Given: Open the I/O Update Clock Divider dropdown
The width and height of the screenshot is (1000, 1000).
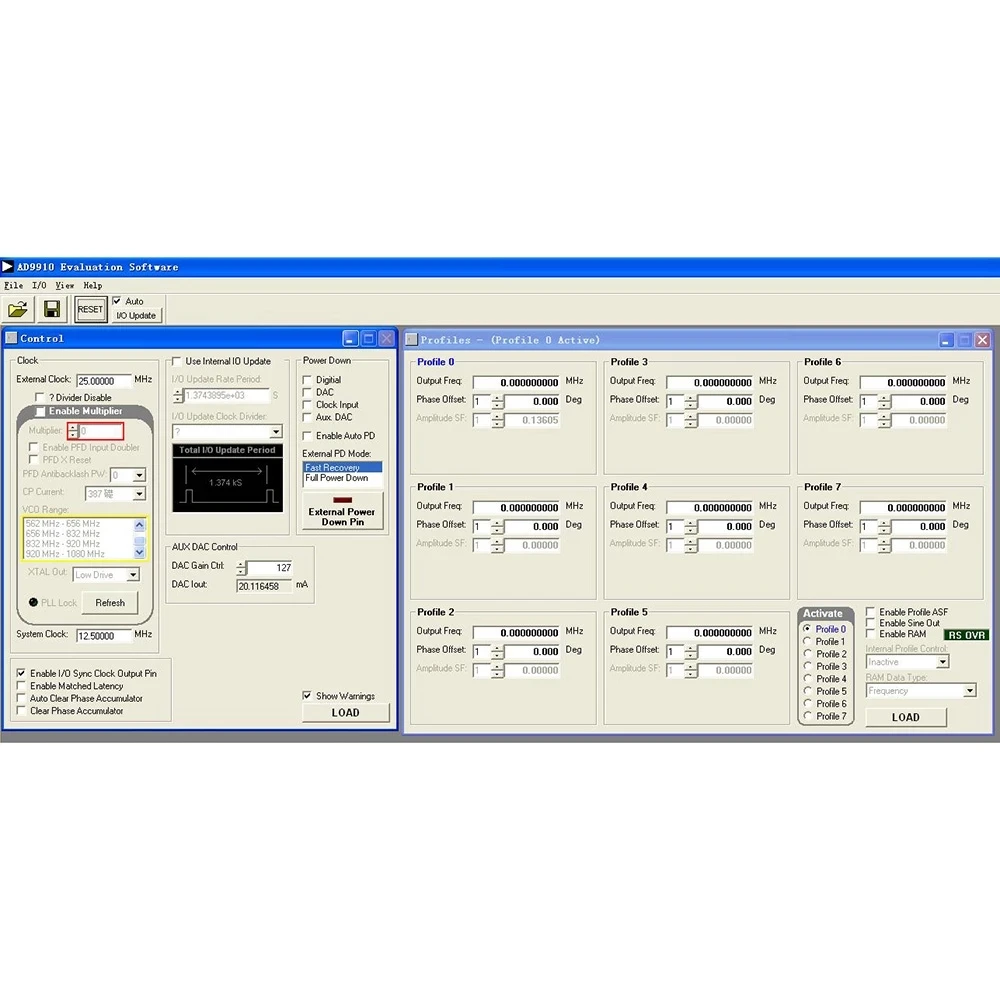Looking at the screenshot, I should point(276,432).
